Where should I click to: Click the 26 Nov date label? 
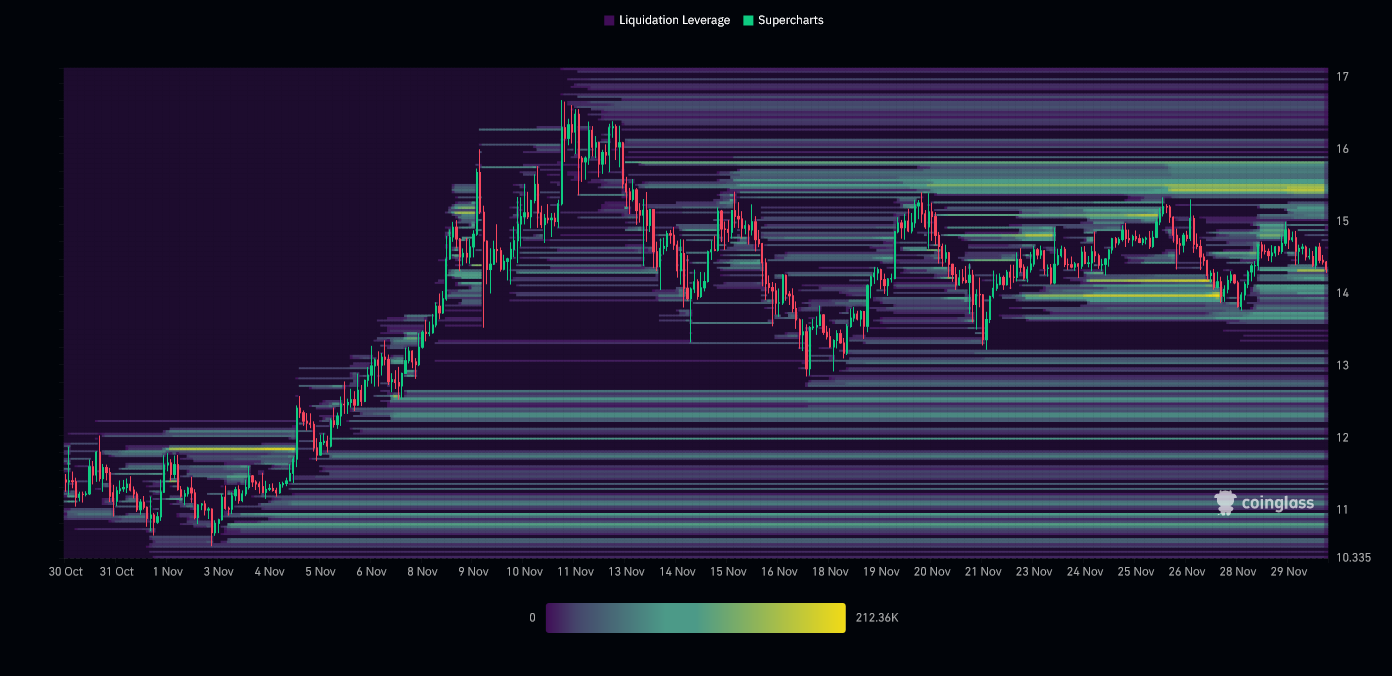[1187, 572]
